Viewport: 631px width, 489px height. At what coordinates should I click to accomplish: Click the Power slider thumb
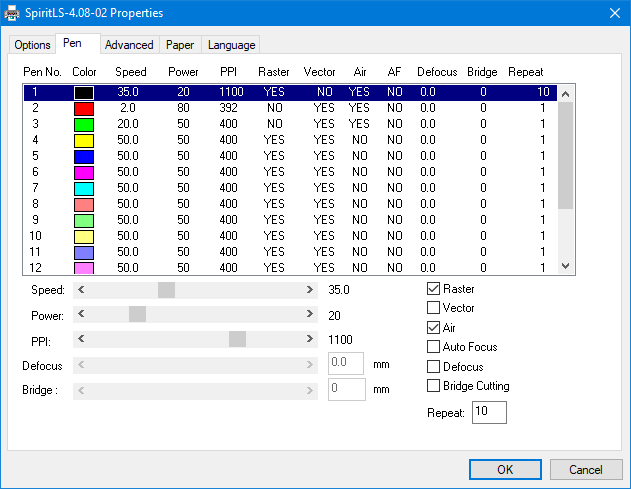point(137,314)
